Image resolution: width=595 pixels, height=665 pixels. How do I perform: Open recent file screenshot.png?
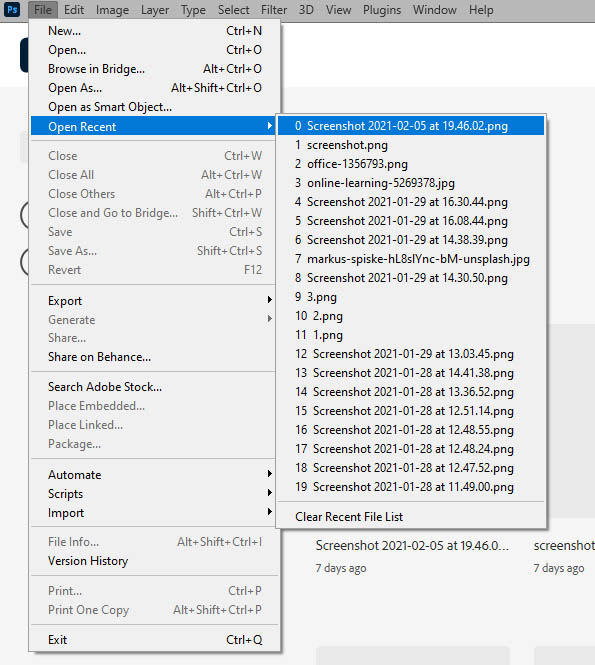coord(411,145)
